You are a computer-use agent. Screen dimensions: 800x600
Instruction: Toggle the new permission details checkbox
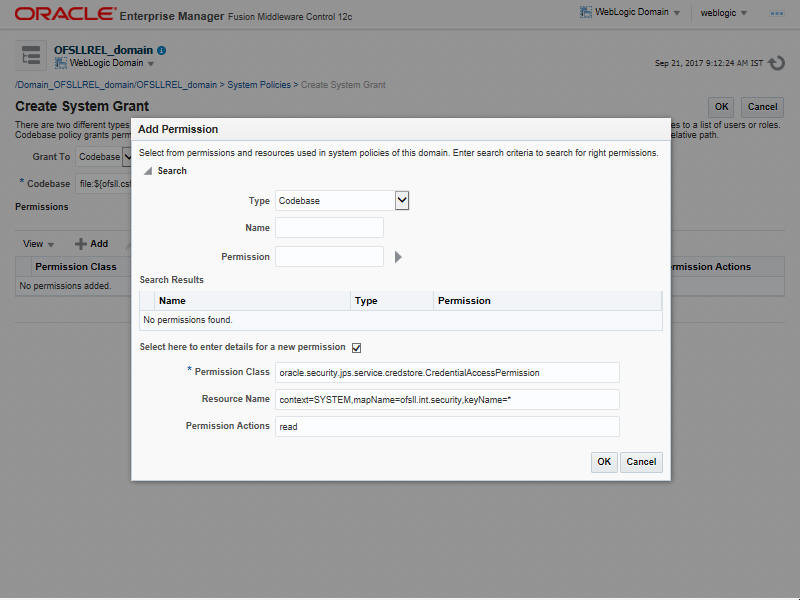click(357, 348)
